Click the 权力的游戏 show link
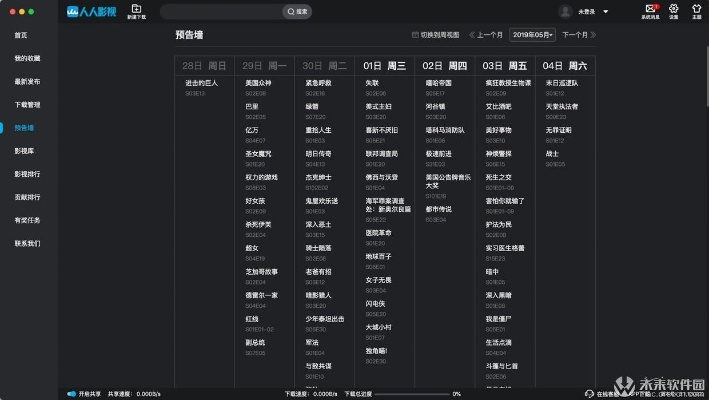The width and height of the screenshot is (709, 400). [x=260, y=176]
